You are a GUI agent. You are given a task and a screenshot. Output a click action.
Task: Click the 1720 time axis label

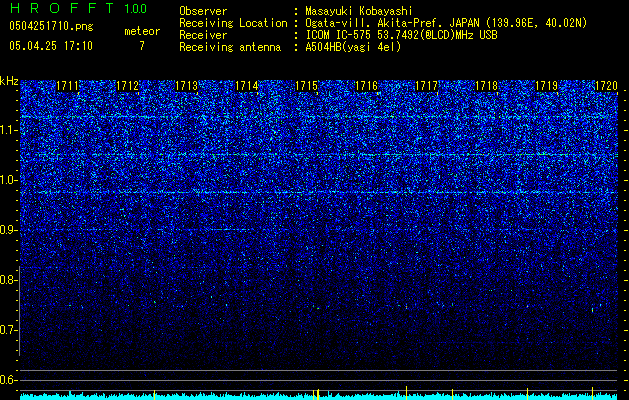point(606,86)
